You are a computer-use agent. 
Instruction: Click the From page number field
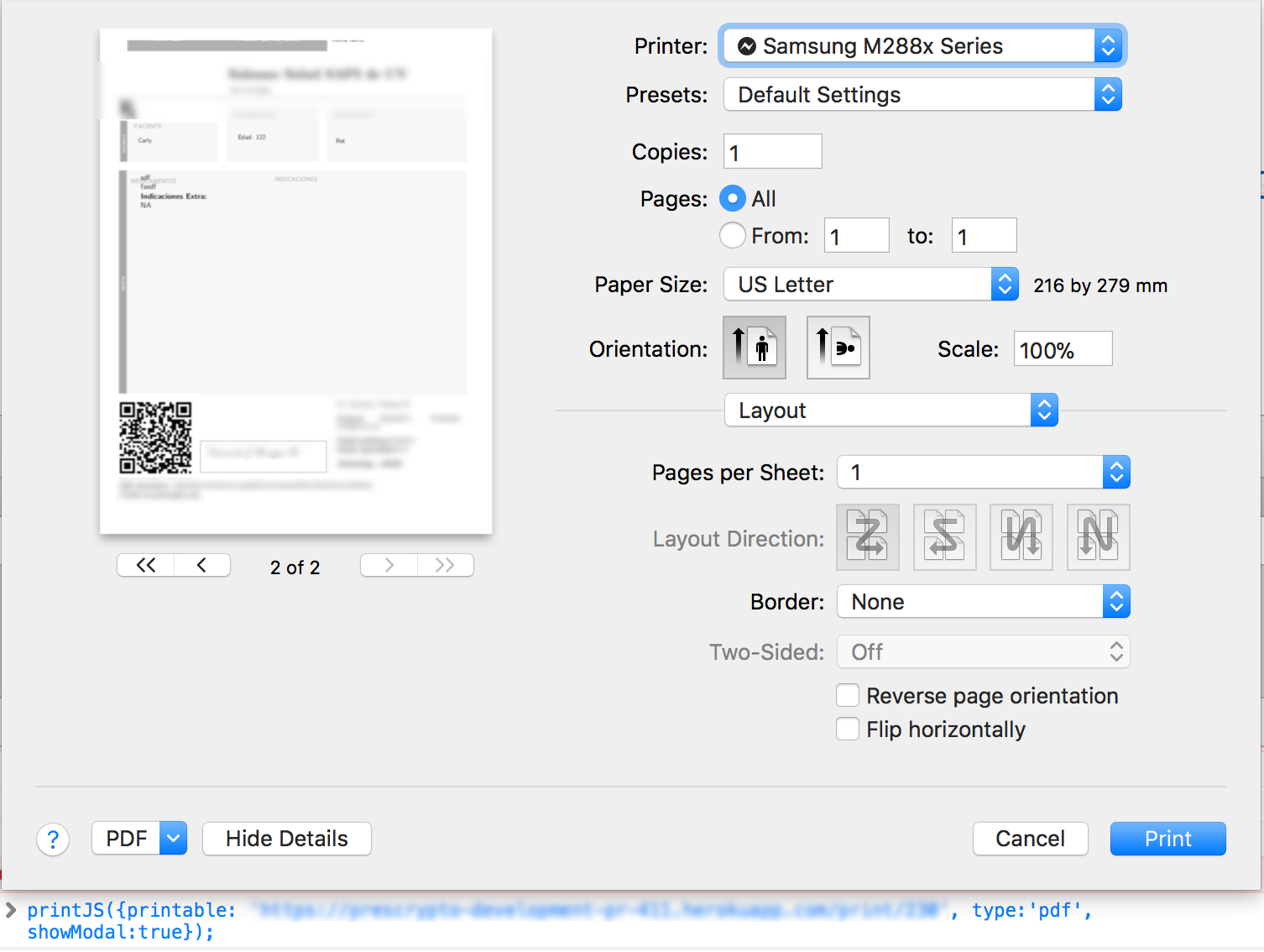[x=857, y=236]
